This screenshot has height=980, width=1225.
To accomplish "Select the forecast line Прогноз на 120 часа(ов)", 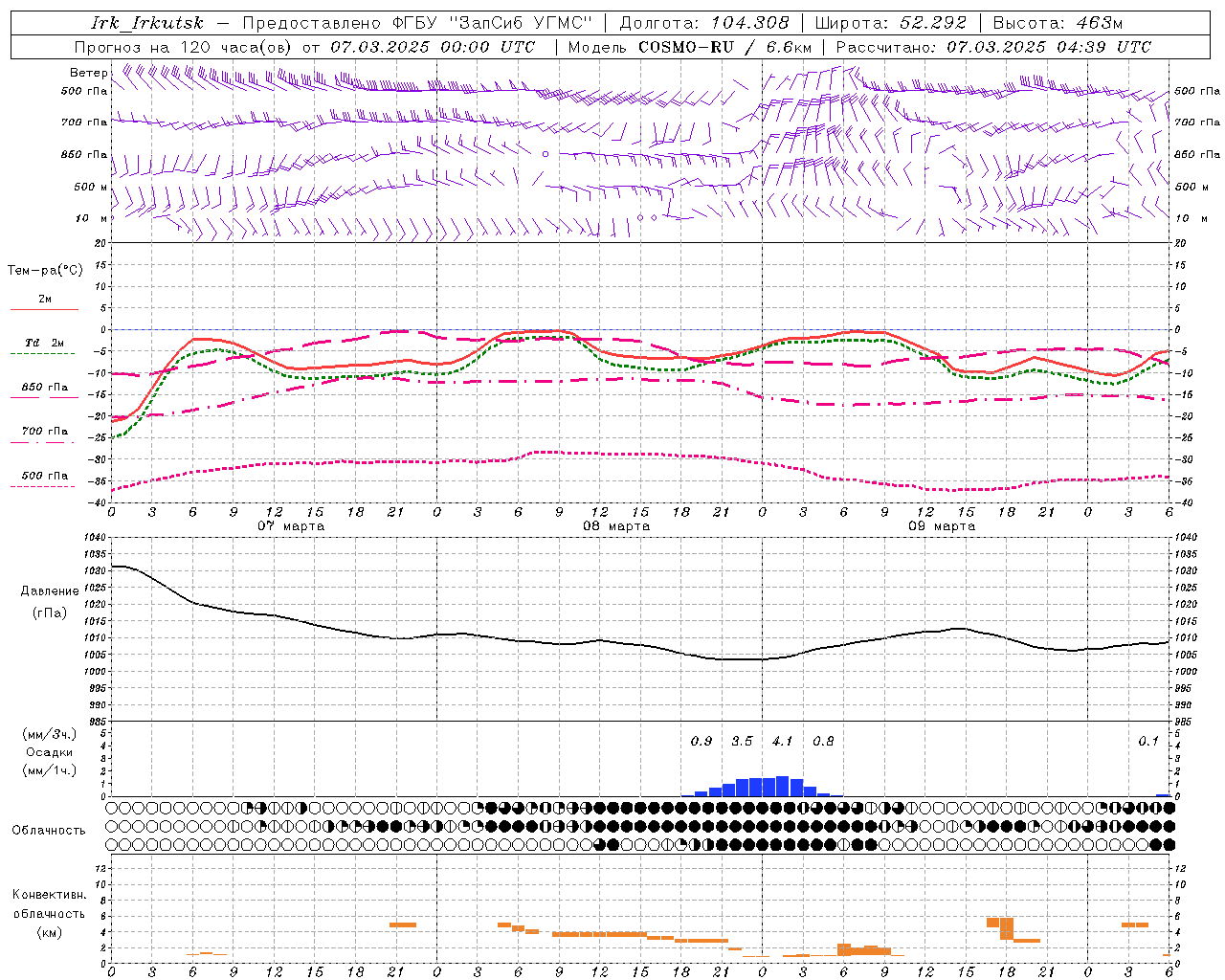I will pyautogui.click(x=184, y=47).
